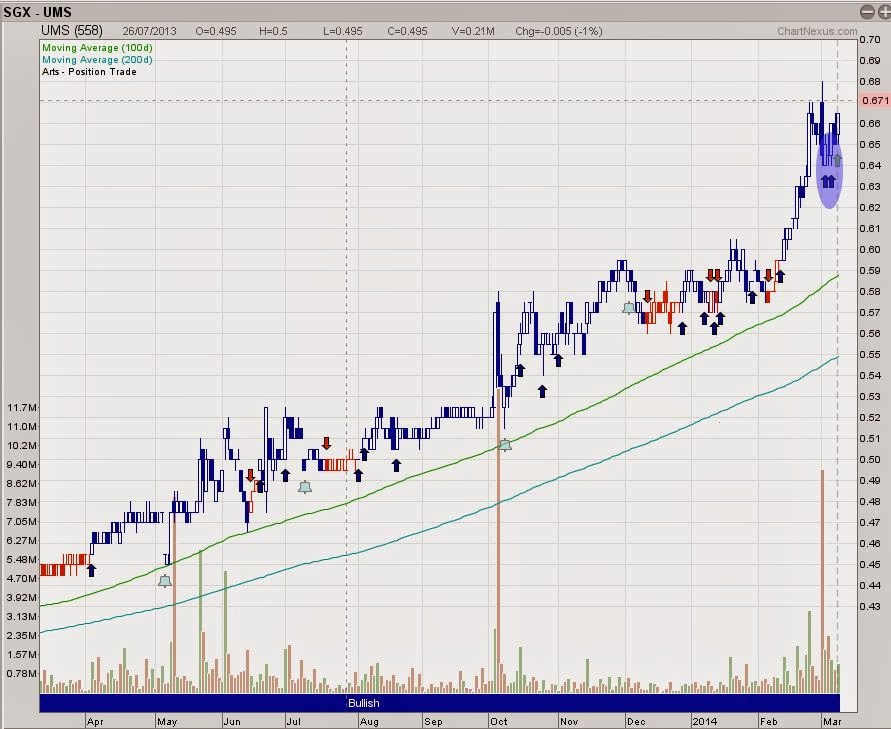Click the '0.50' price axis label

(x=870, y=460)
